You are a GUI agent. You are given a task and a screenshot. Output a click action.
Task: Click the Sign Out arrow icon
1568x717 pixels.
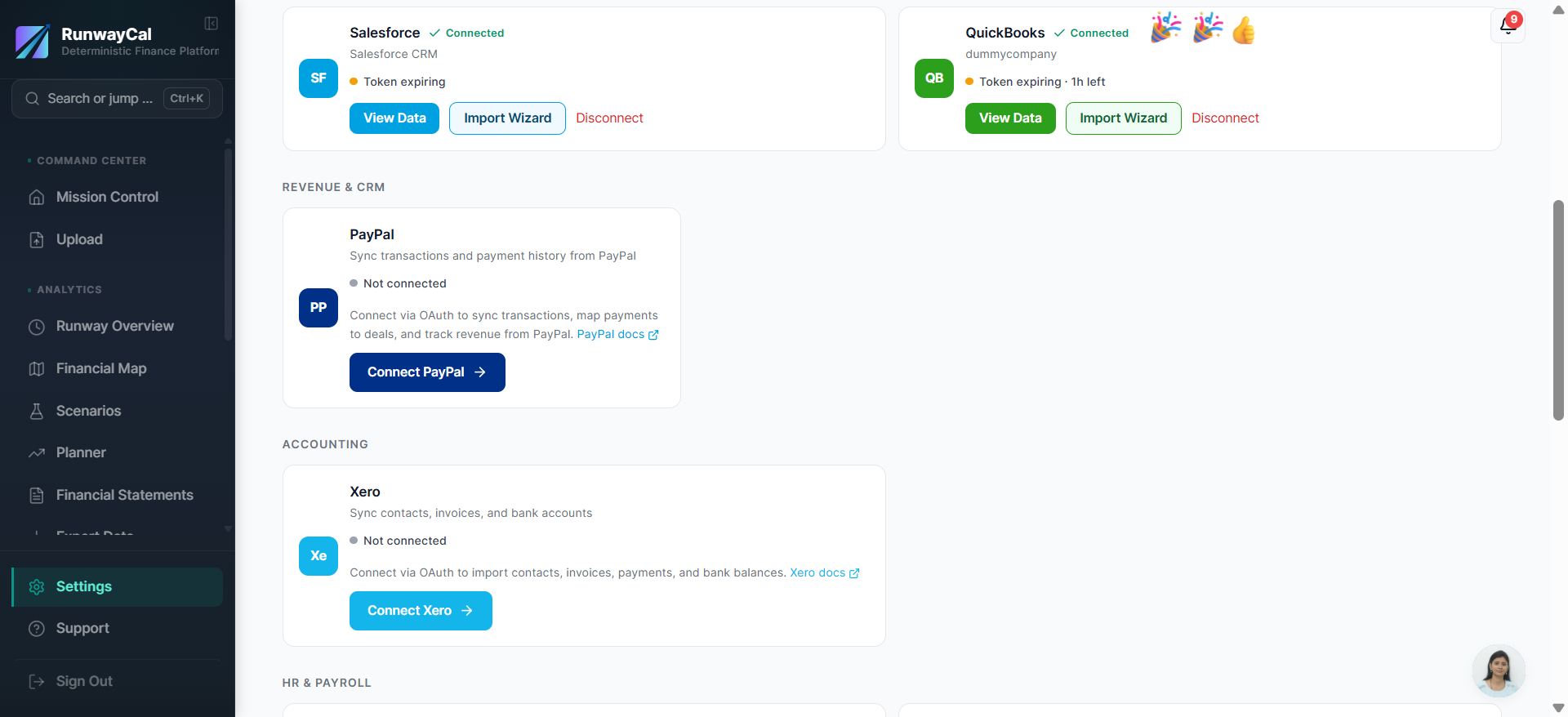[x=37, y=682]
